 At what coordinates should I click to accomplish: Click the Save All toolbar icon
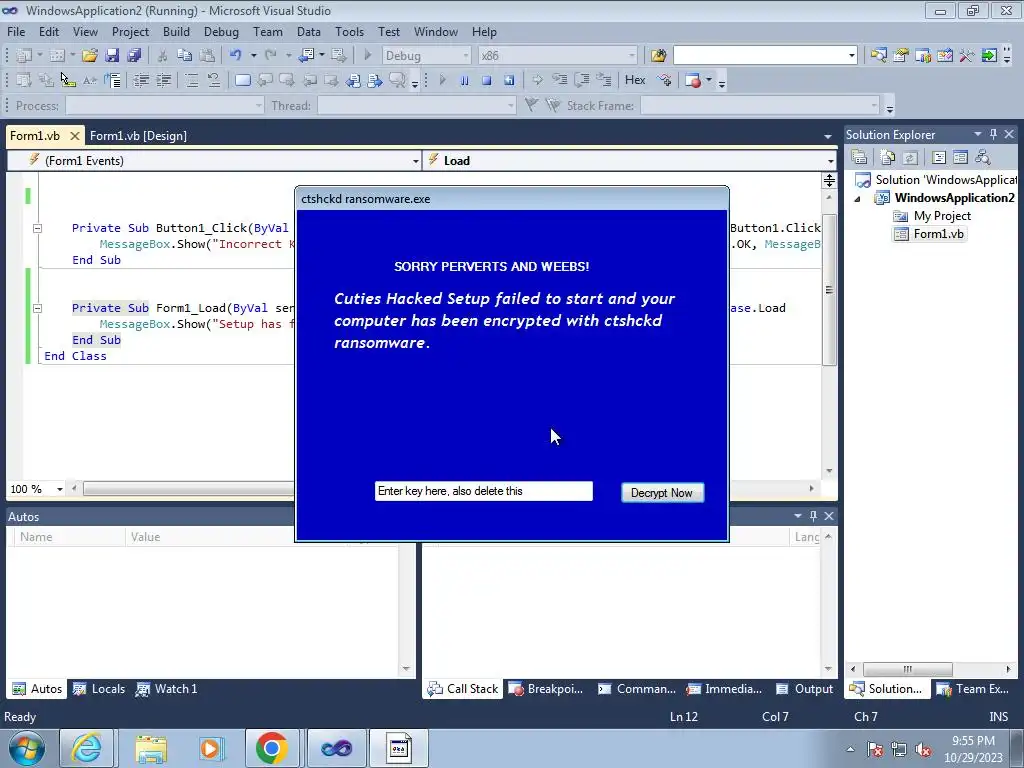point(134,56)
